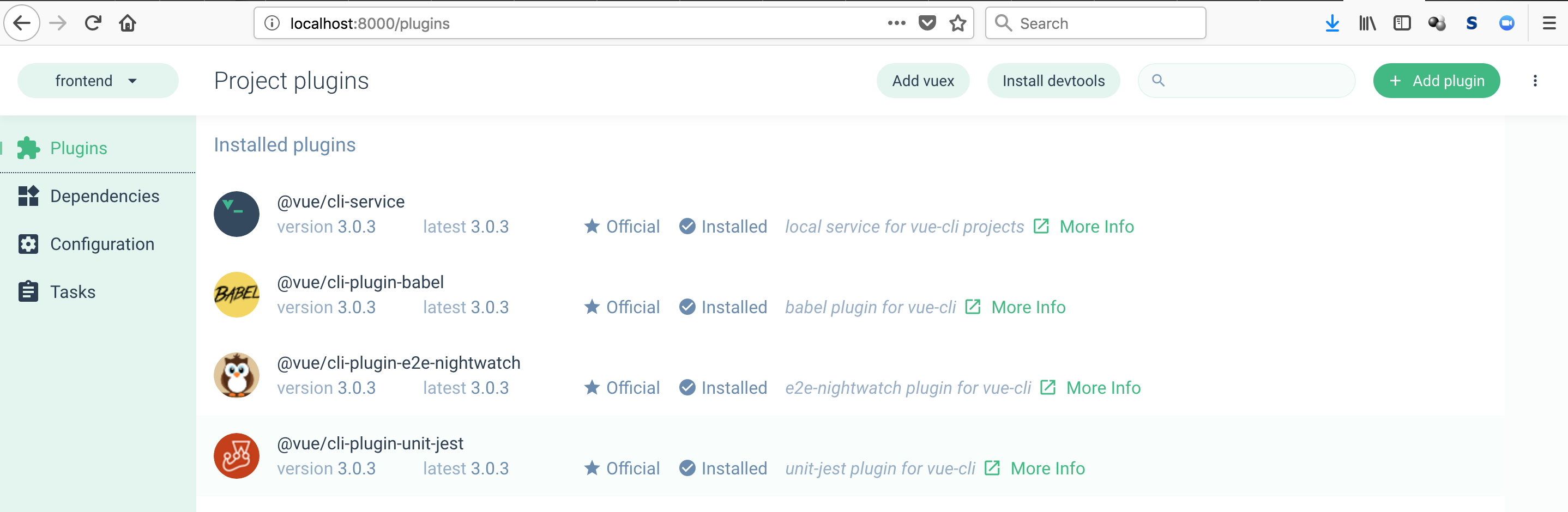Click the @vue/cli-service Vue logo
The height and width of the screenshot is (512, 1568).
click(236, 214)
